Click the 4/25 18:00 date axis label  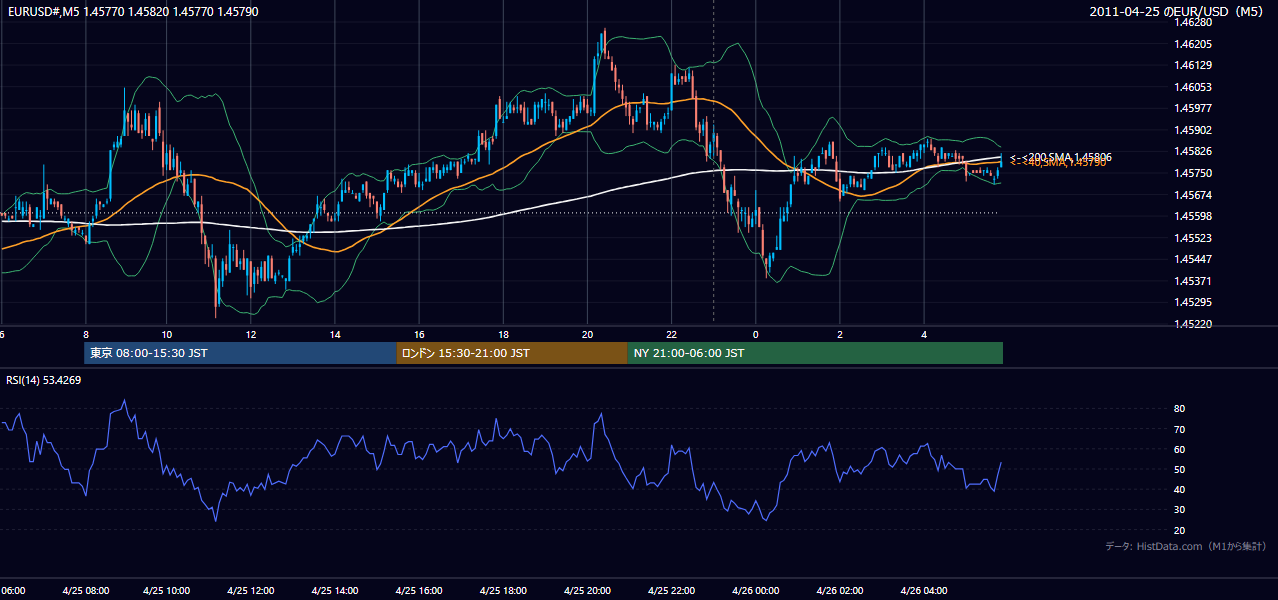pyautogui.click(x=503, y=591)
